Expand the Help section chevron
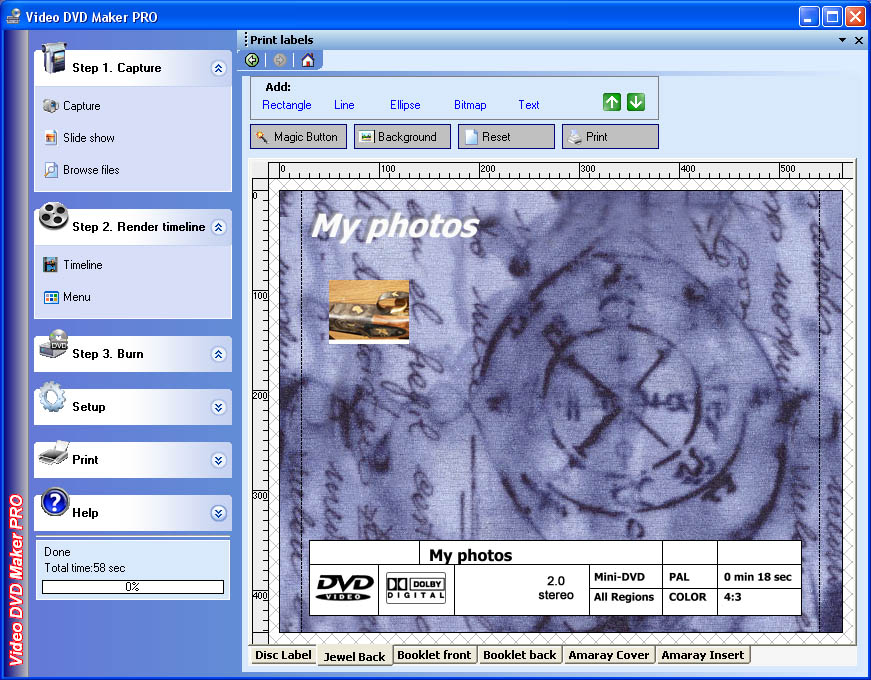 (x=218, y=513)
